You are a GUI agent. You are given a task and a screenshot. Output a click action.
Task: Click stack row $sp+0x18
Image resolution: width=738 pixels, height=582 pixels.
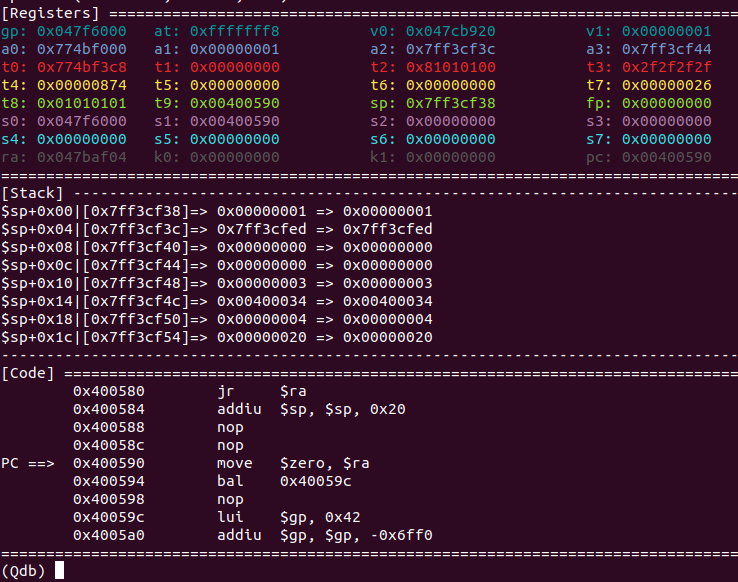[217, 319]
